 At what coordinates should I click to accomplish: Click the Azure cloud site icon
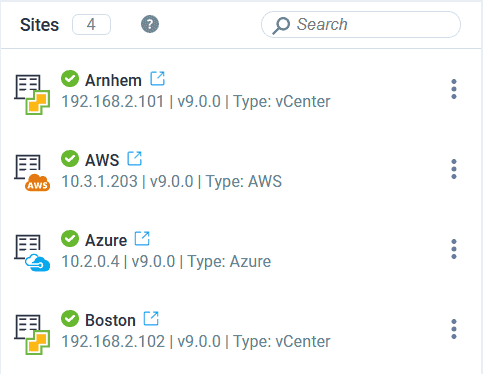(x=32, y=253)
